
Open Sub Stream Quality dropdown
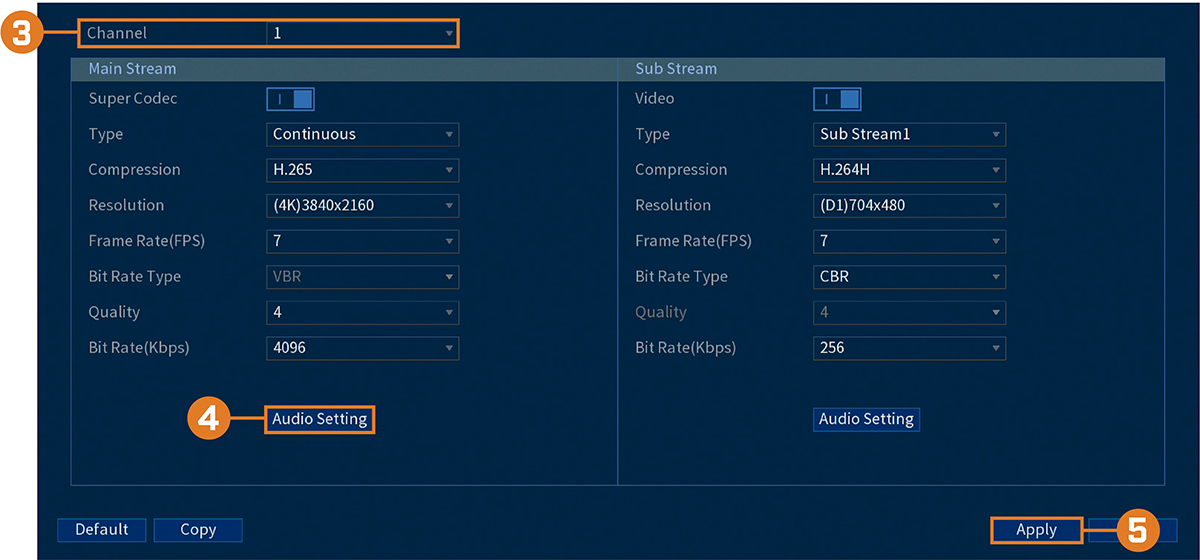pyautogui.click(x=910, y=312)
